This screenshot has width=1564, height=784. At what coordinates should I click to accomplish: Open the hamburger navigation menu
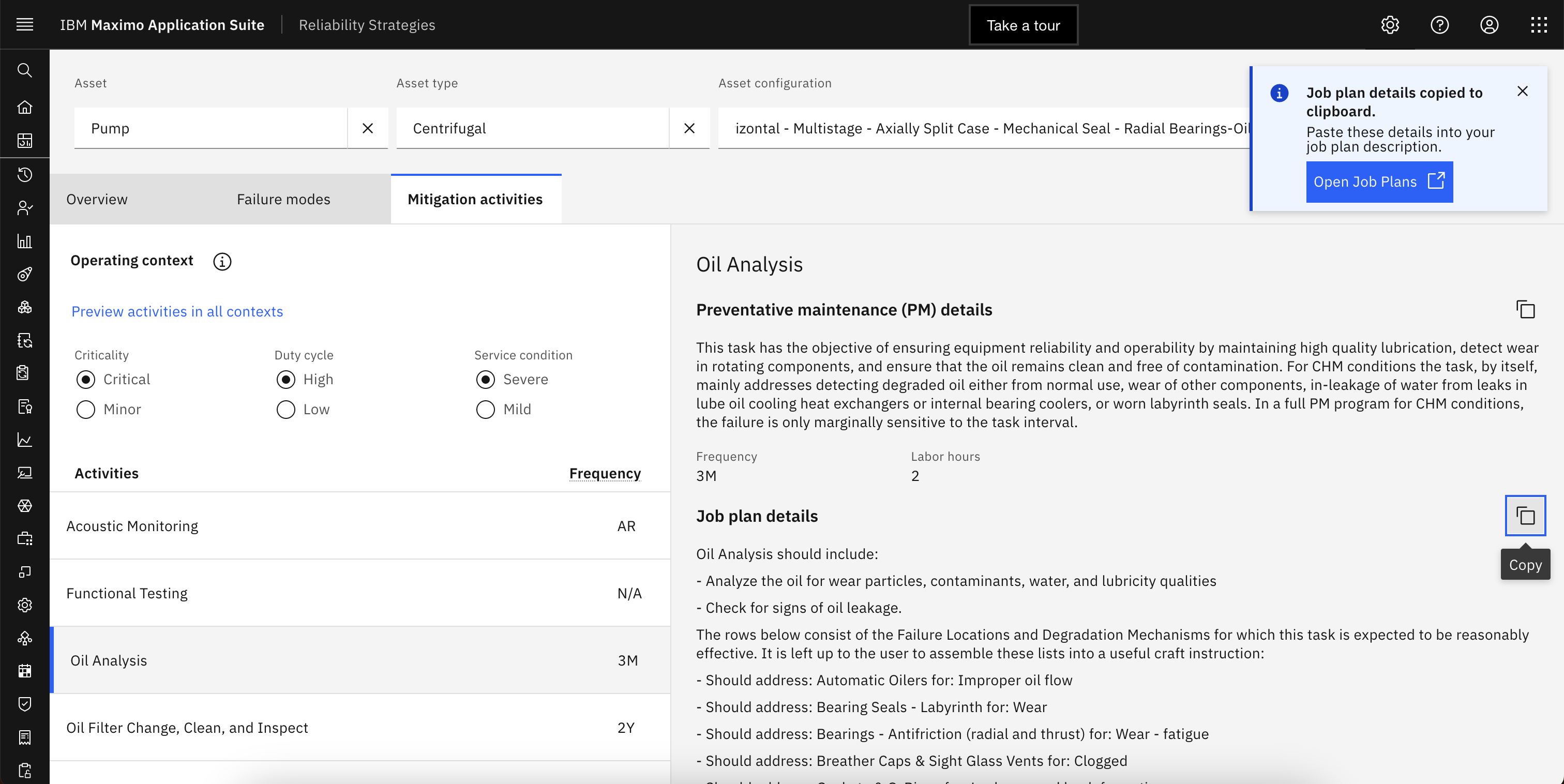tap(24, 24)
